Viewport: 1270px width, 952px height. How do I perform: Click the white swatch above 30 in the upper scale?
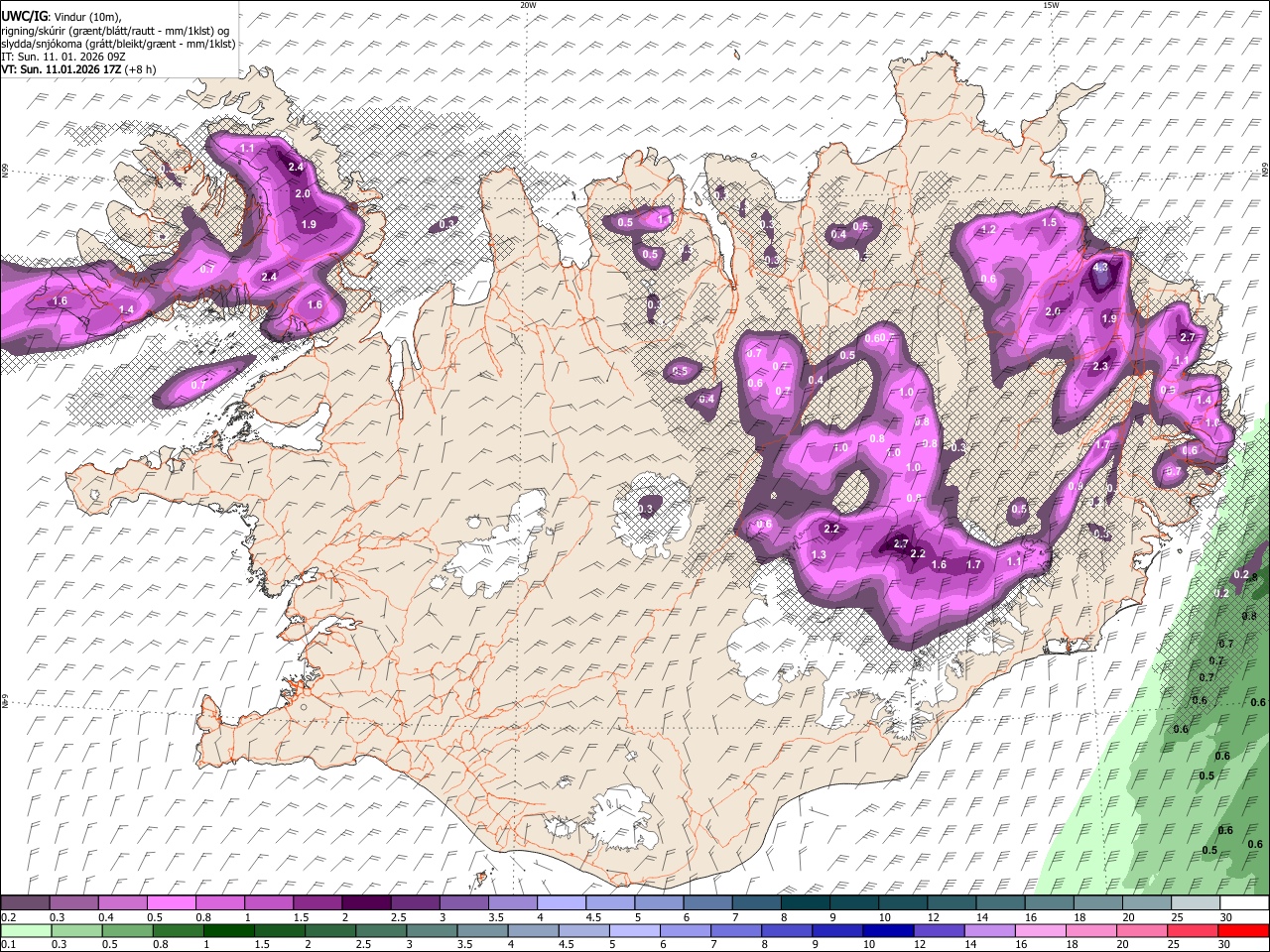[x=1244, y=903]
